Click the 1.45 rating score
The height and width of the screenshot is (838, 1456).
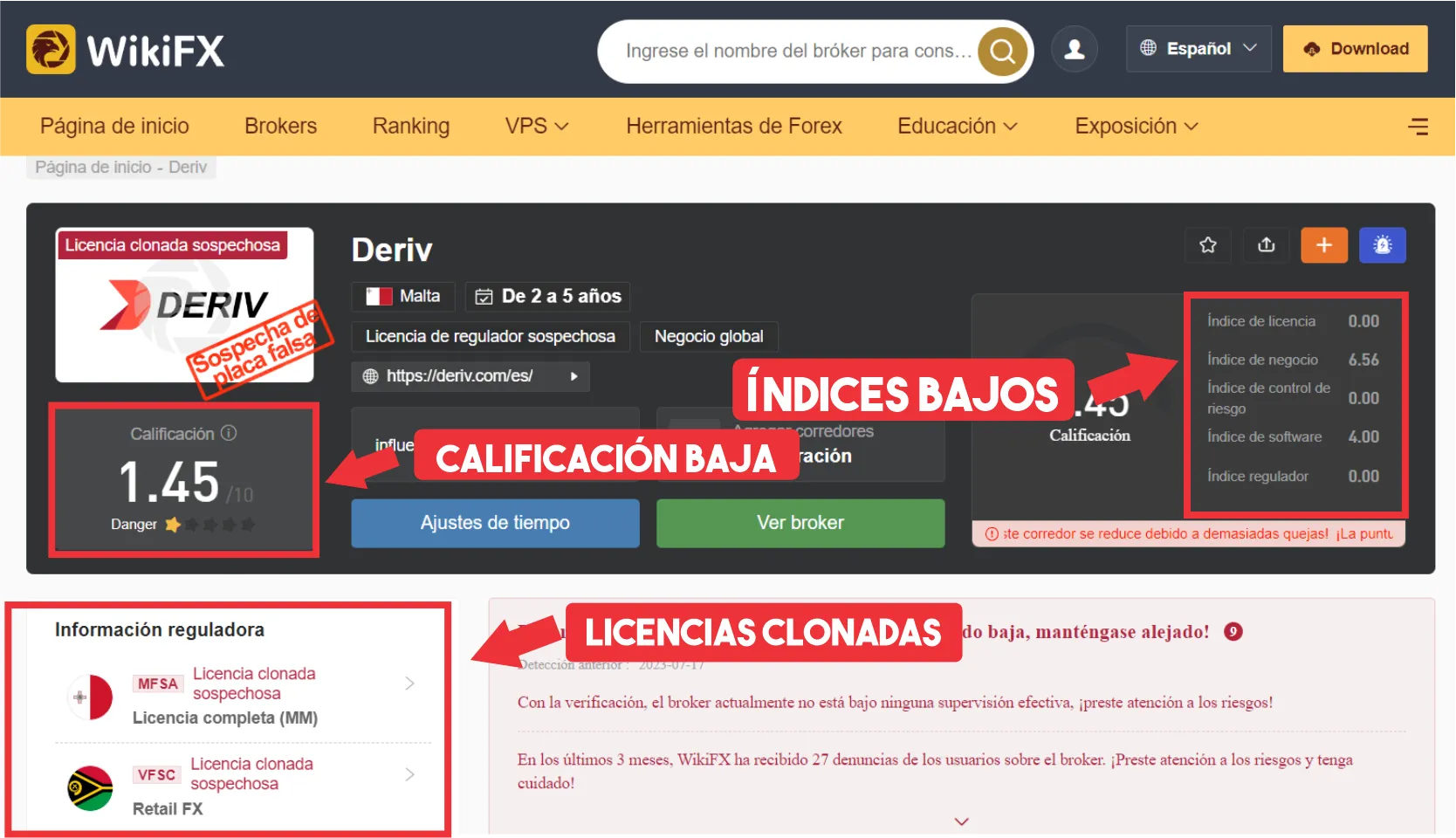169,482
